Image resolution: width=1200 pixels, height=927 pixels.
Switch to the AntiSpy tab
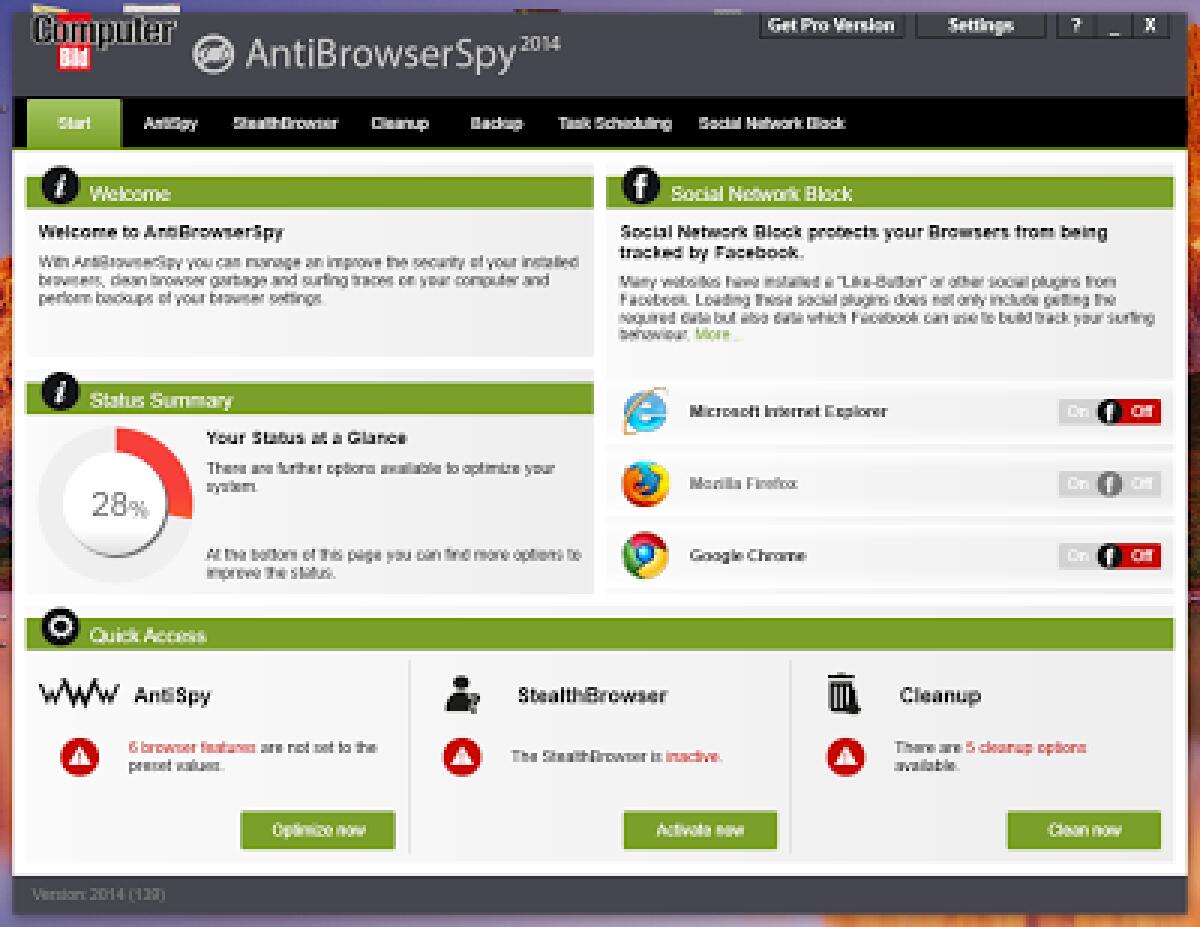(170, 122)
